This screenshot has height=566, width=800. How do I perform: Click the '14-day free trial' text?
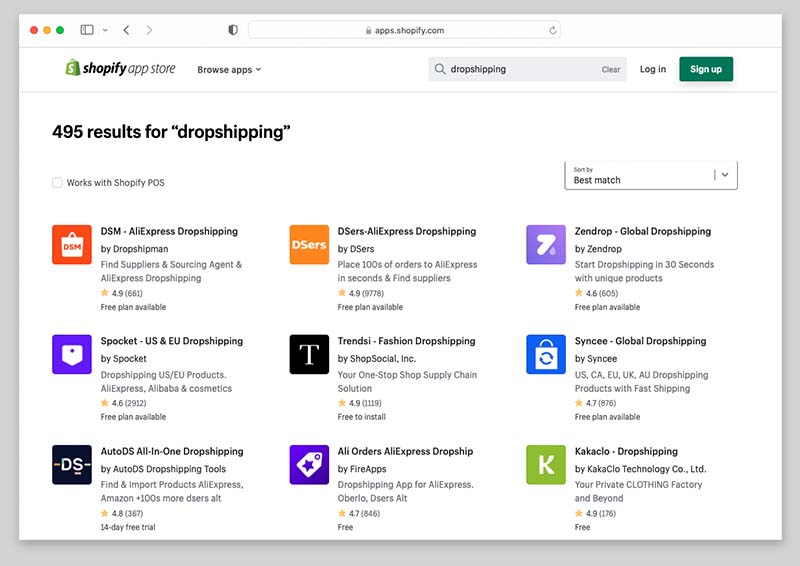[x=128, y=527]
